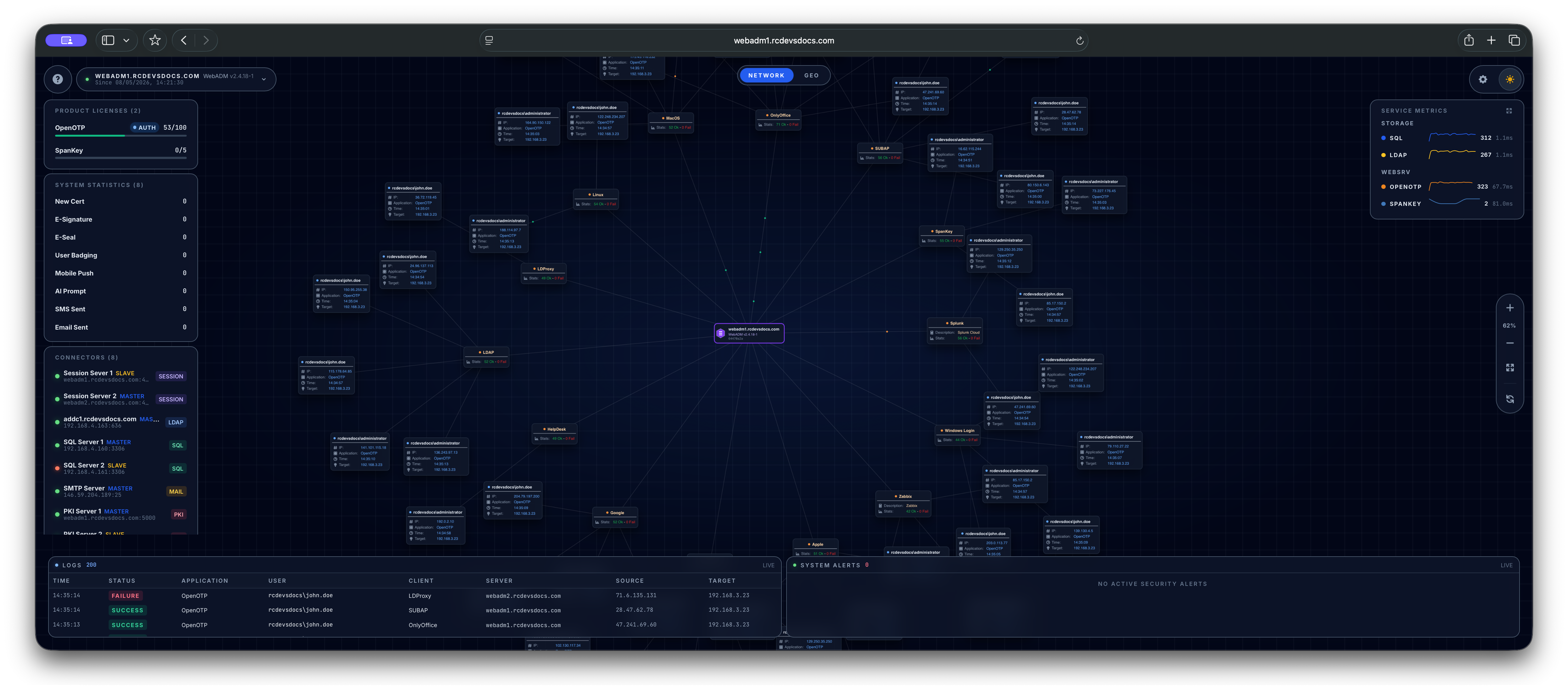Open the browser share menu
The height and width of the screenshot is (697, 1568).
tap(1469, 40)
